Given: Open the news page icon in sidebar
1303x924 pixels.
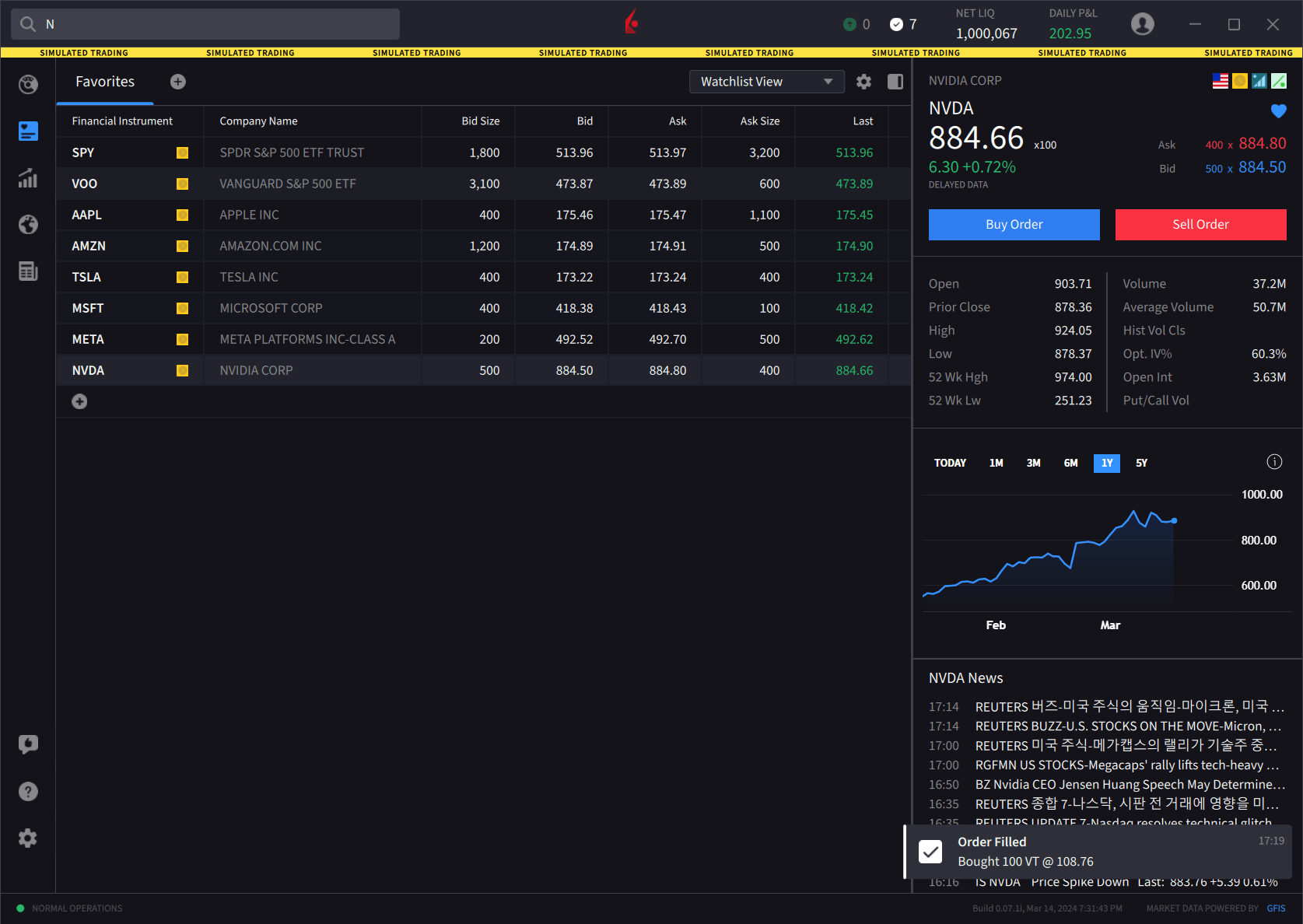Looking at the screenshot, I should click(28, 271).
